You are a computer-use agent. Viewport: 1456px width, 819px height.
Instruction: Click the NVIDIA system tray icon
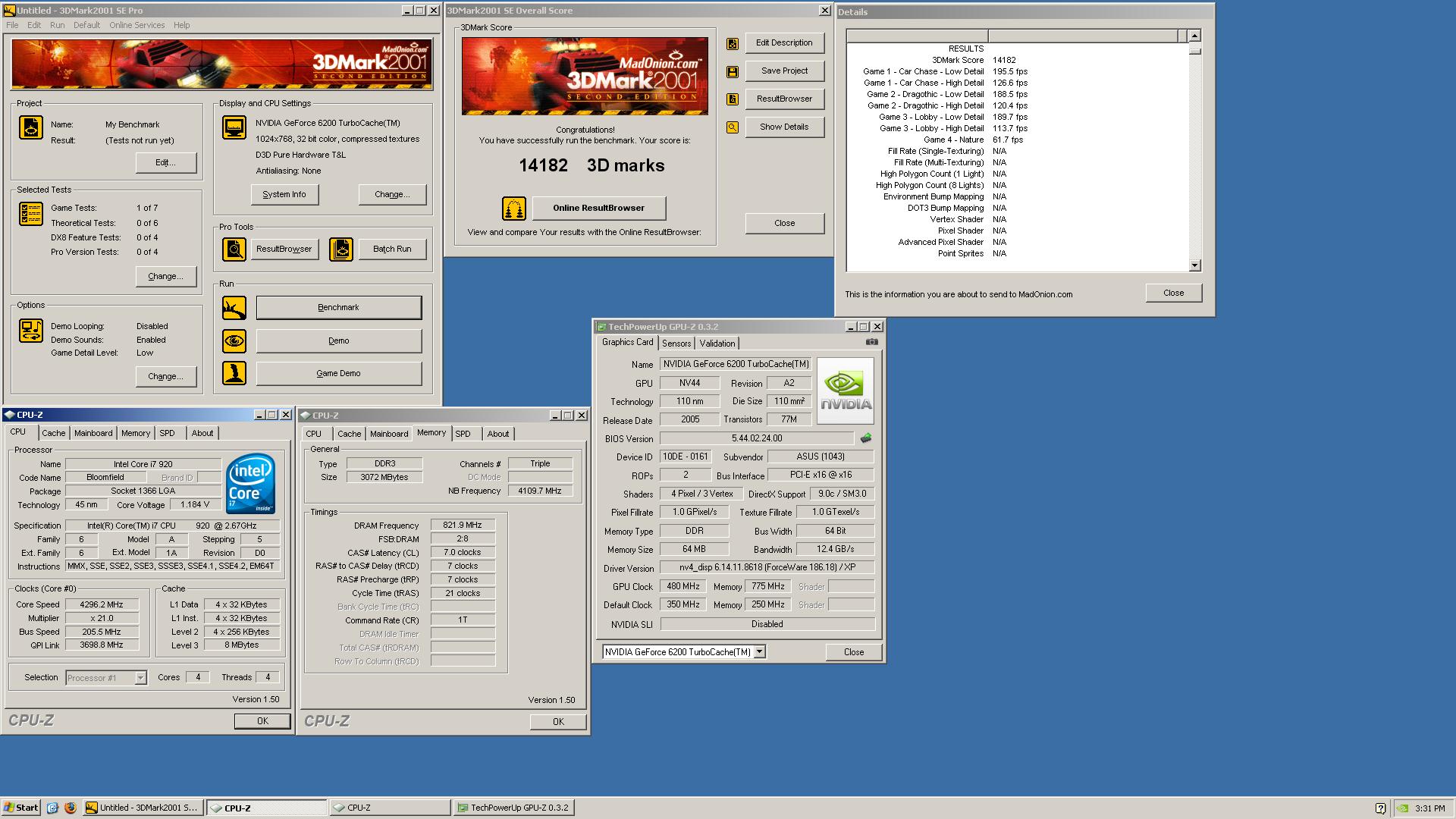pyautogui.click(x=1404, y=808)
